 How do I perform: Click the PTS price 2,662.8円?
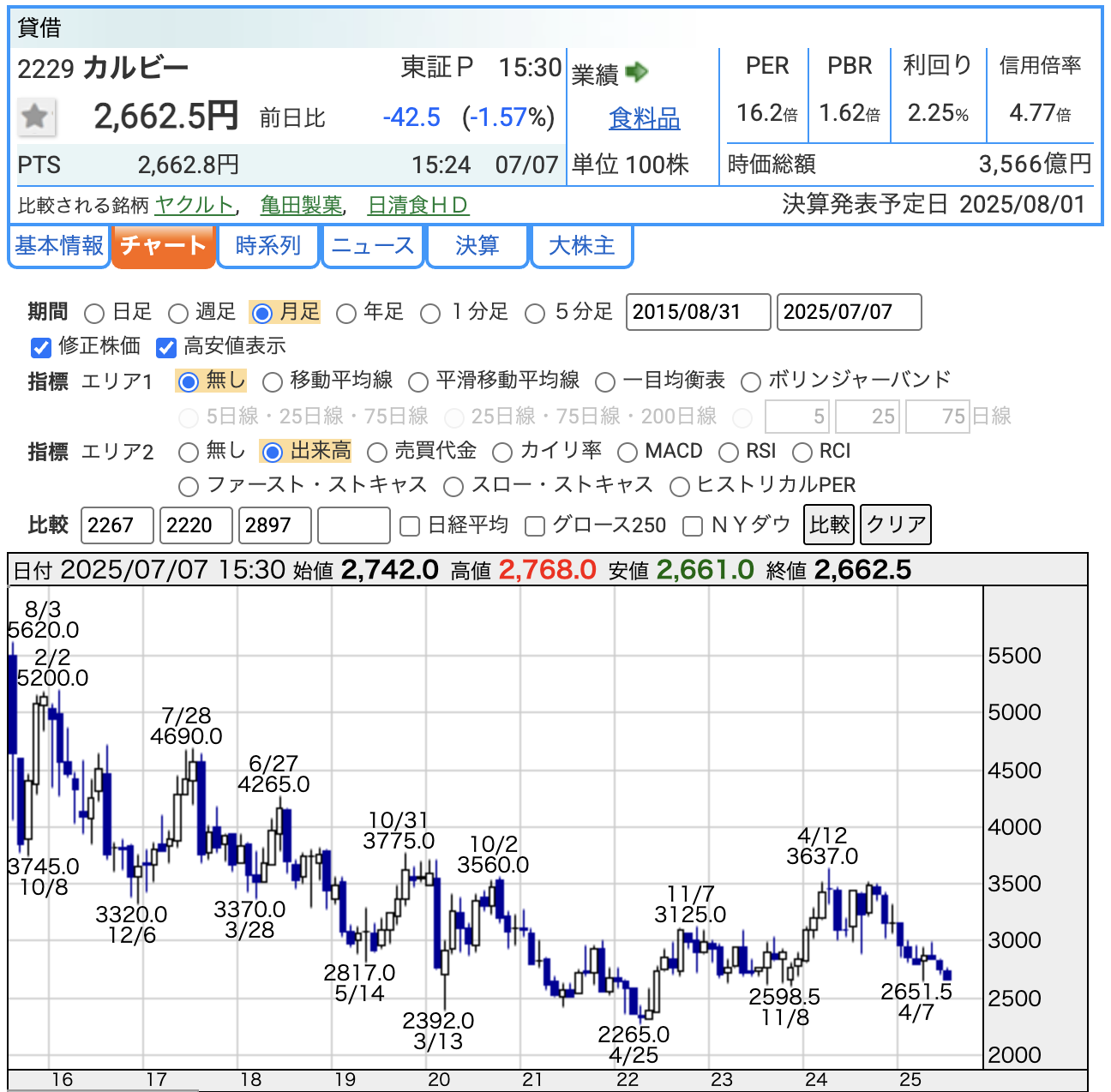click(189, 165)
